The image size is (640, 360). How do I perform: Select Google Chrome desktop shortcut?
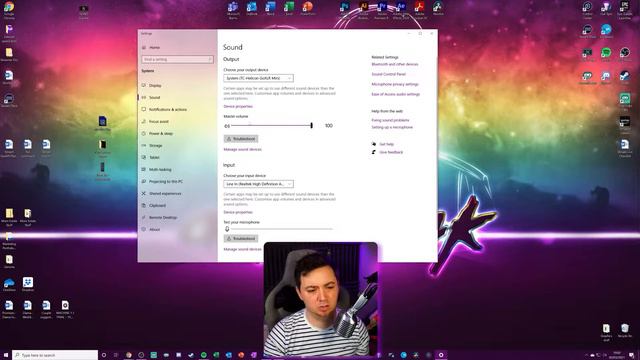9,10
